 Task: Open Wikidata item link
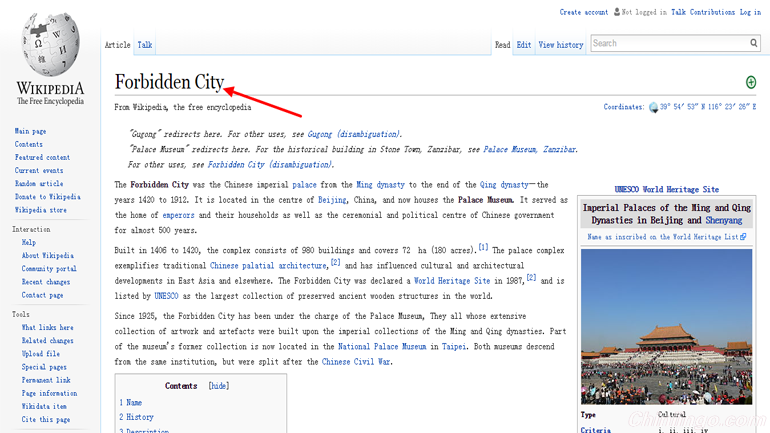pos(44,406)
